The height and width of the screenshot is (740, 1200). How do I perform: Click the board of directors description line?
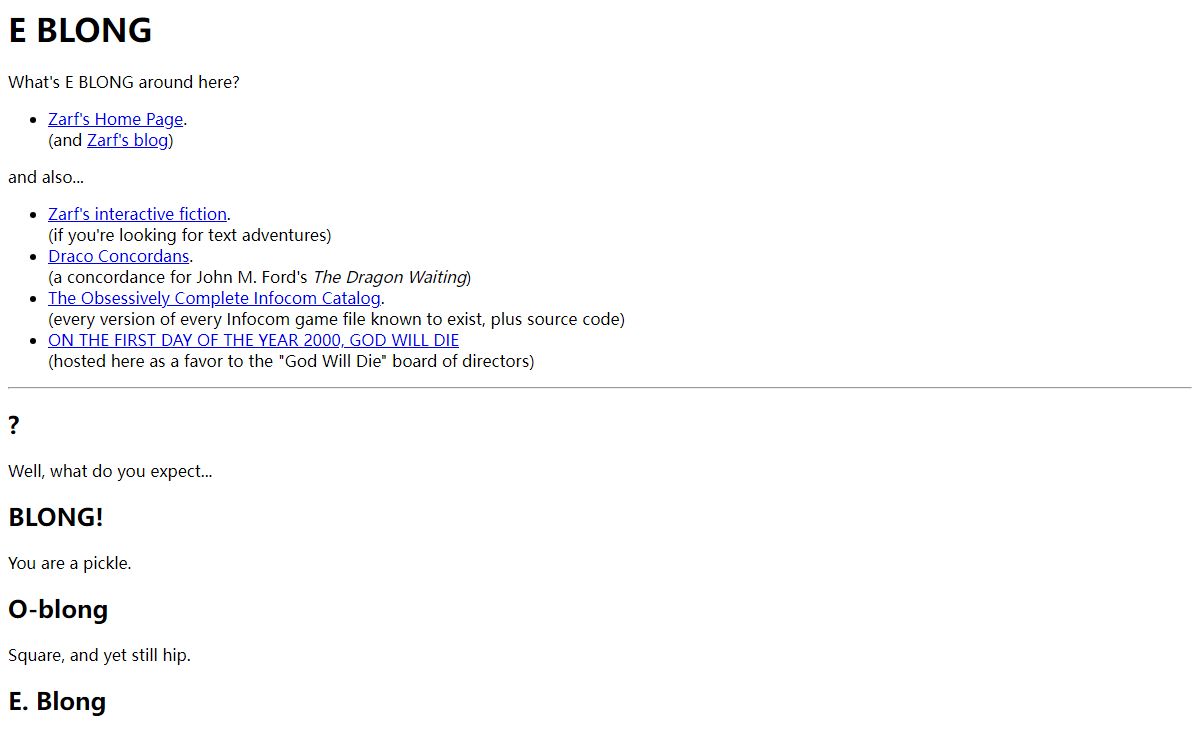[291, 361]
